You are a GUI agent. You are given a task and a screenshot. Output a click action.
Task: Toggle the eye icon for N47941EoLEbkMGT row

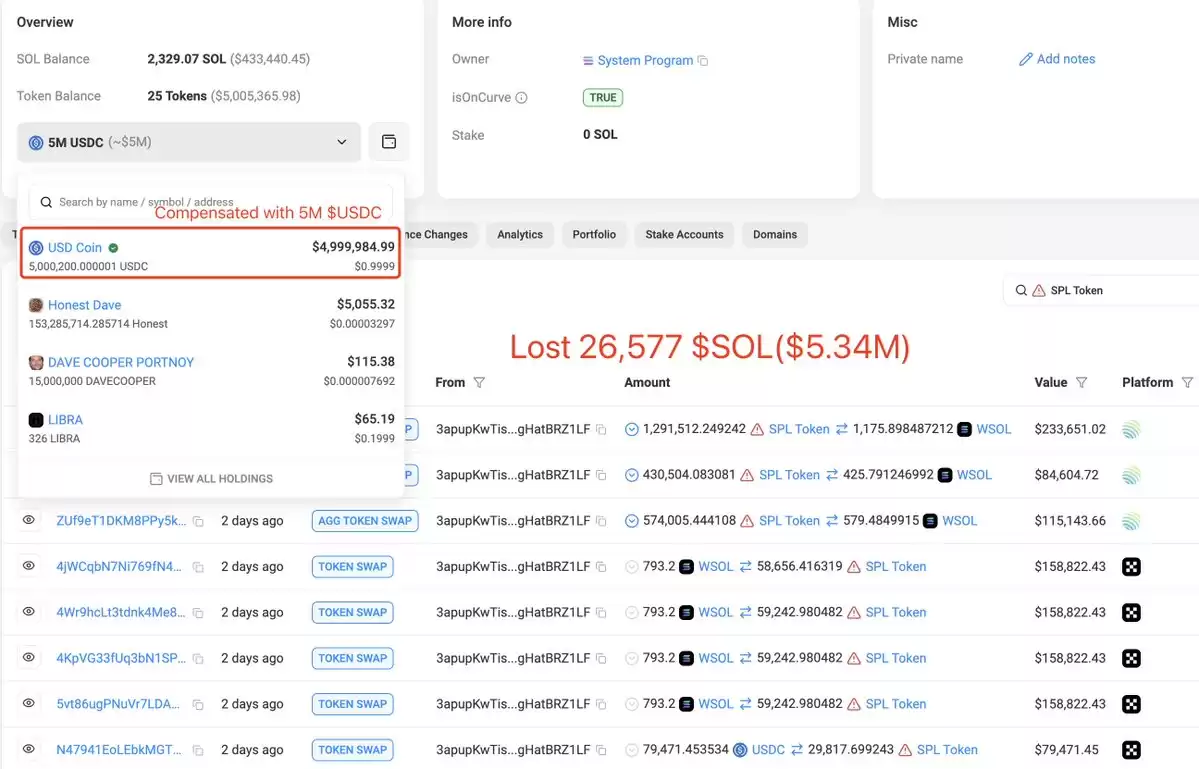click(x=28, y=749)
